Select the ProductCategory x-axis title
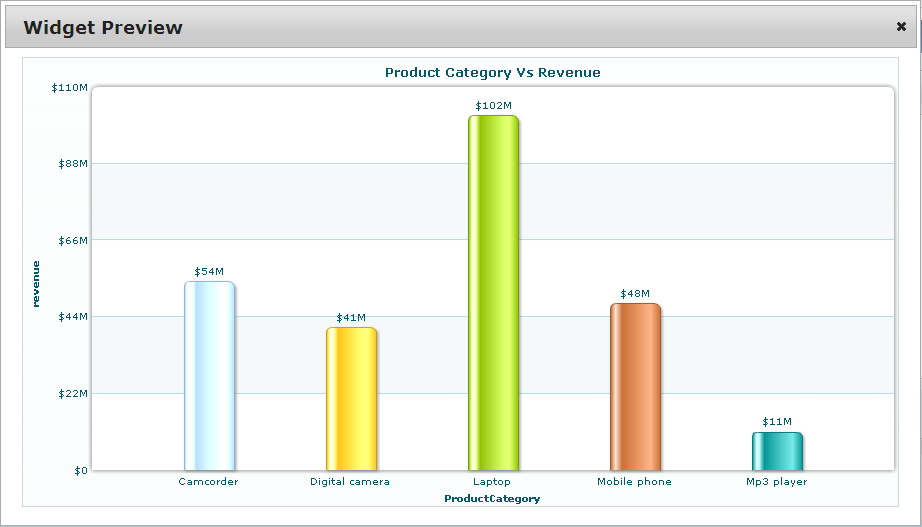Viewport: 922px width, 527px height. tap(492, 498)
